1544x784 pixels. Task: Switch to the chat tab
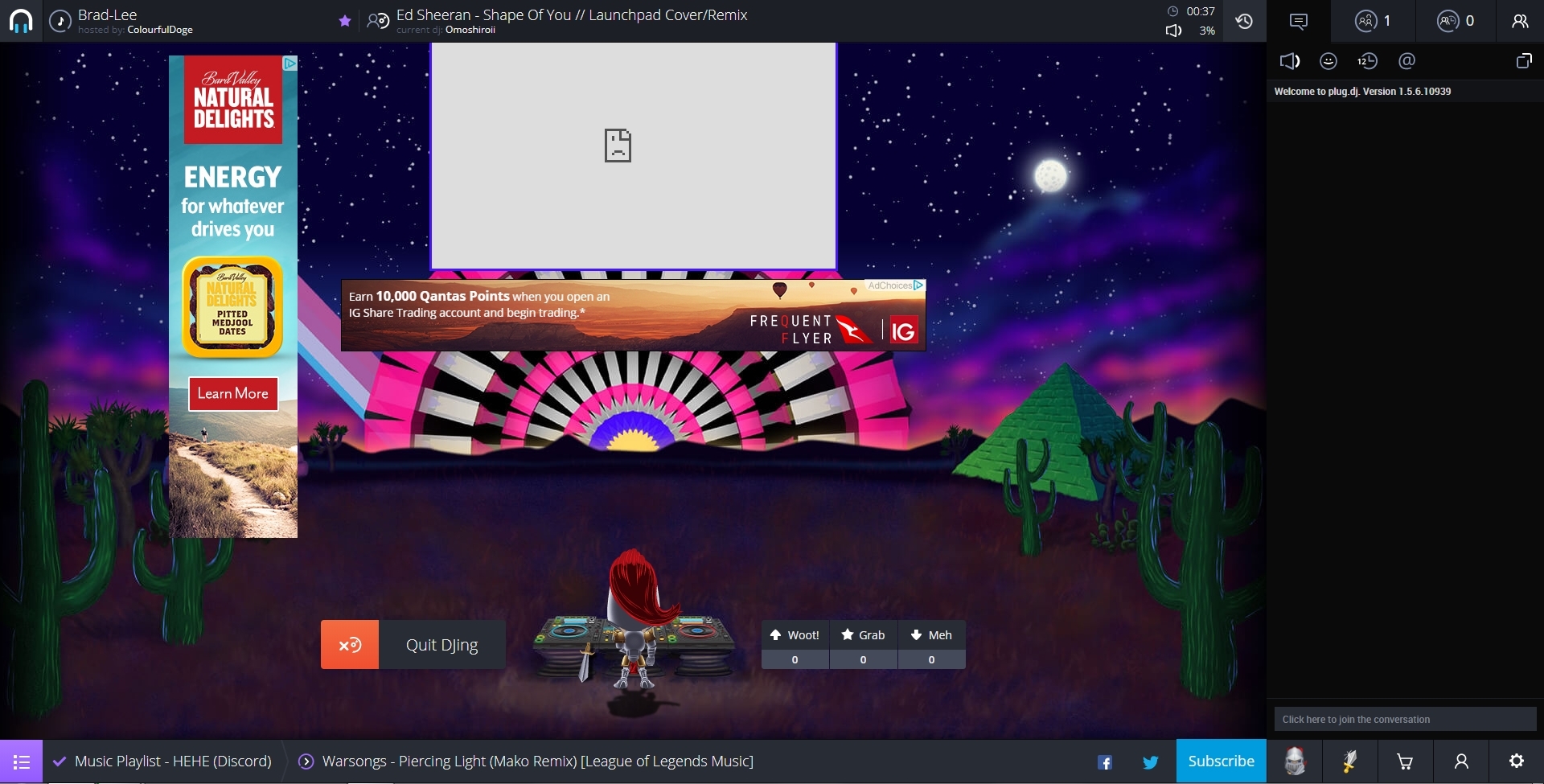coord(1299,21)
